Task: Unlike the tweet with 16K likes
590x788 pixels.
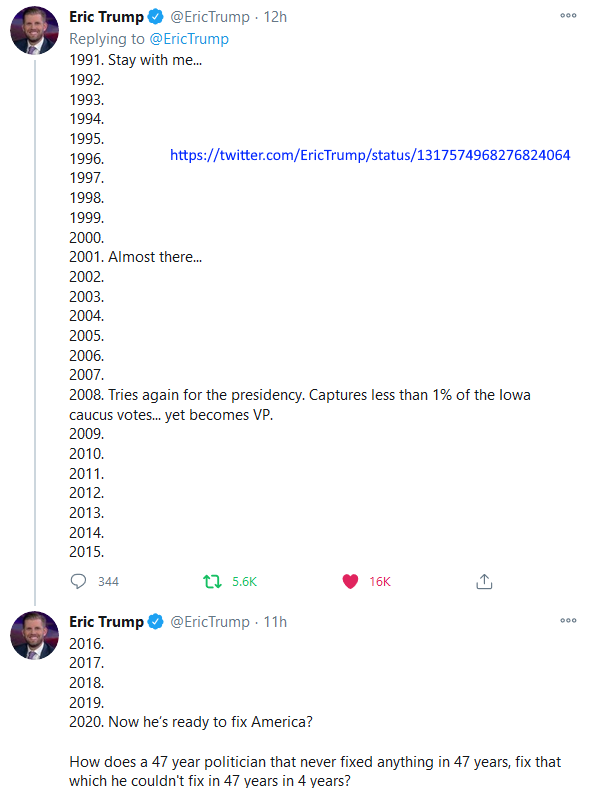Action: (x=350, y=581)
